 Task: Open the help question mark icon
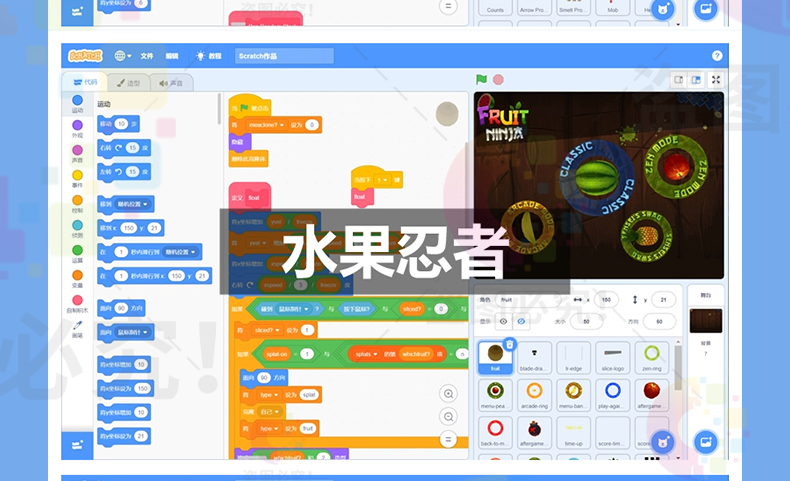click(x=717, y=56)
